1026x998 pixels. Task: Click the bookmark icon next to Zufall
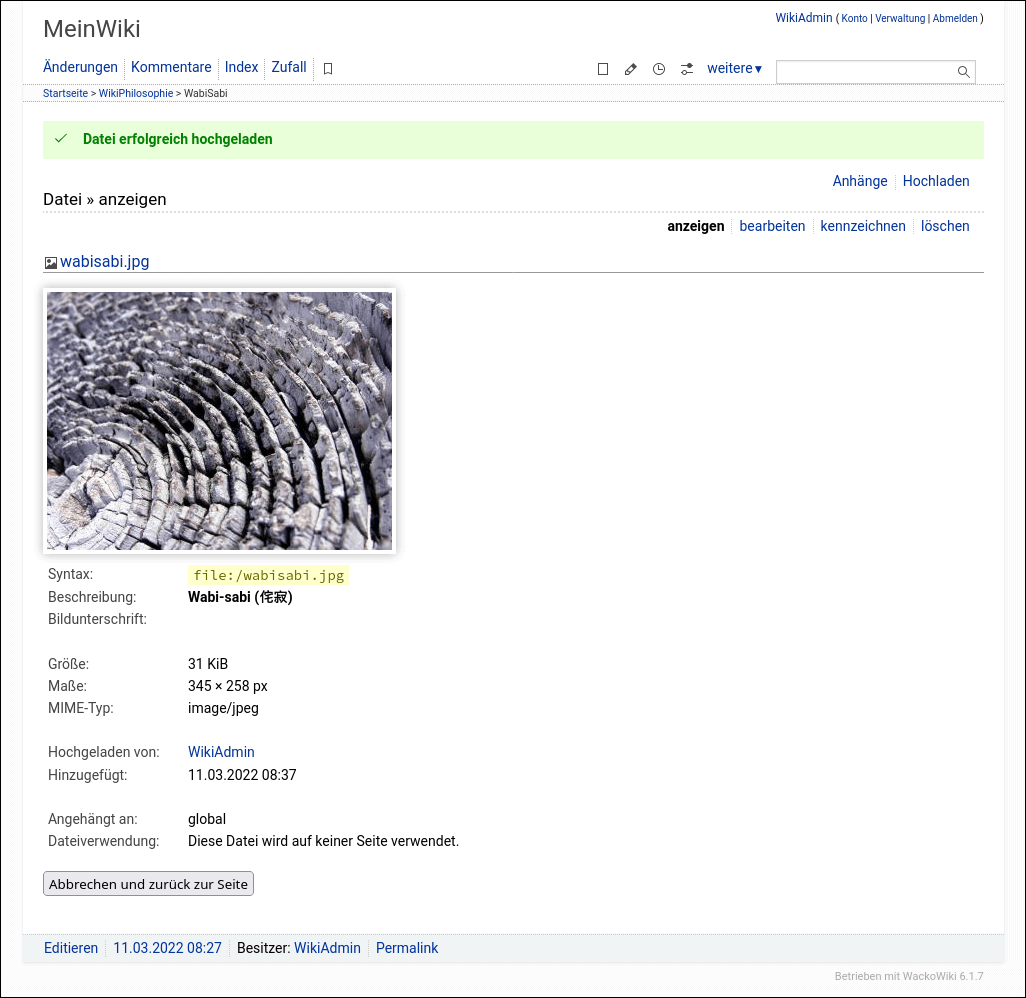coord(328,68)
